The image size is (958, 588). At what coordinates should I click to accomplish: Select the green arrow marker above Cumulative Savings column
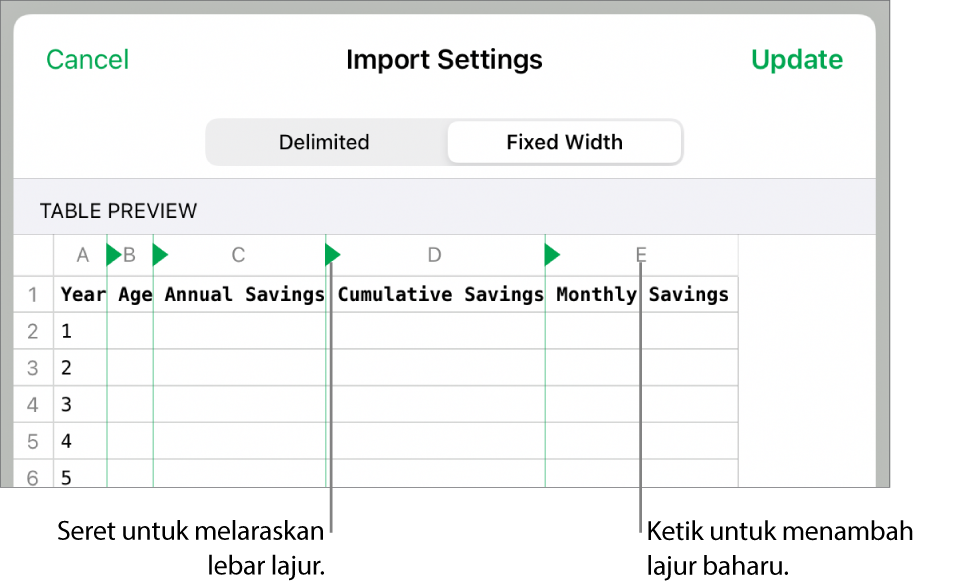tap(331, 255)
